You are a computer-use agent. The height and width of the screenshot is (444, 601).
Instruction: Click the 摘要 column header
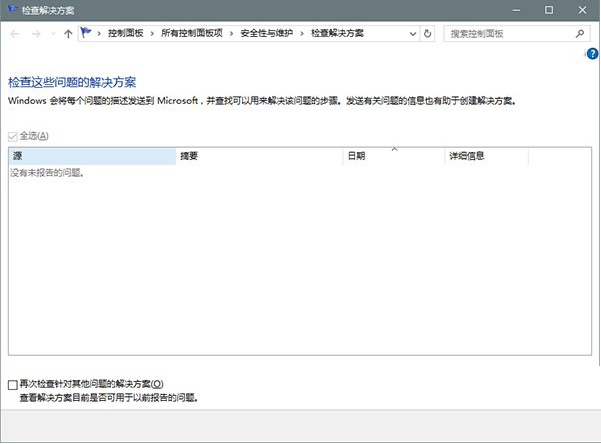pos(258,157)
